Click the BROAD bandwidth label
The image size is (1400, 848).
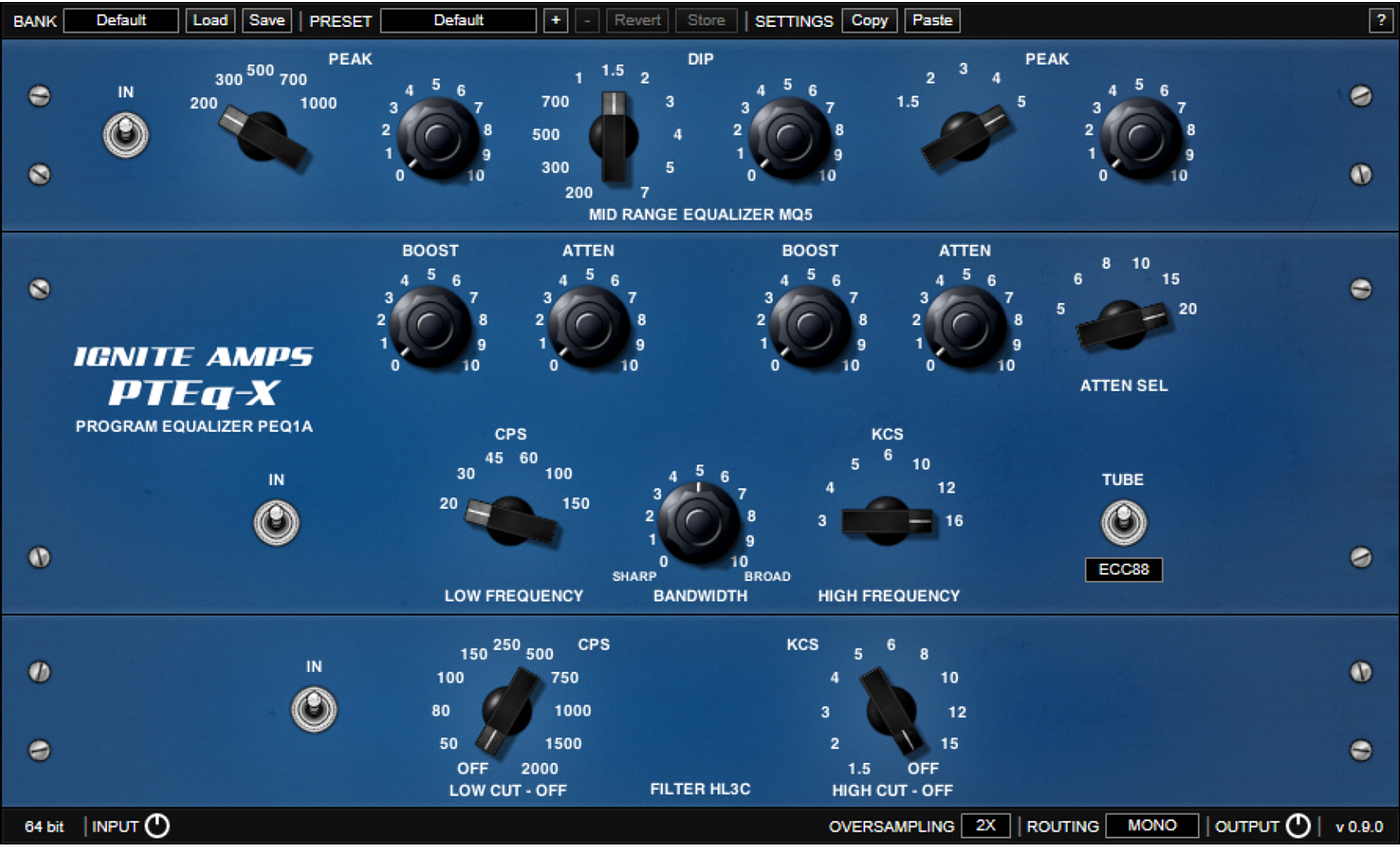(x=767, y=576)
